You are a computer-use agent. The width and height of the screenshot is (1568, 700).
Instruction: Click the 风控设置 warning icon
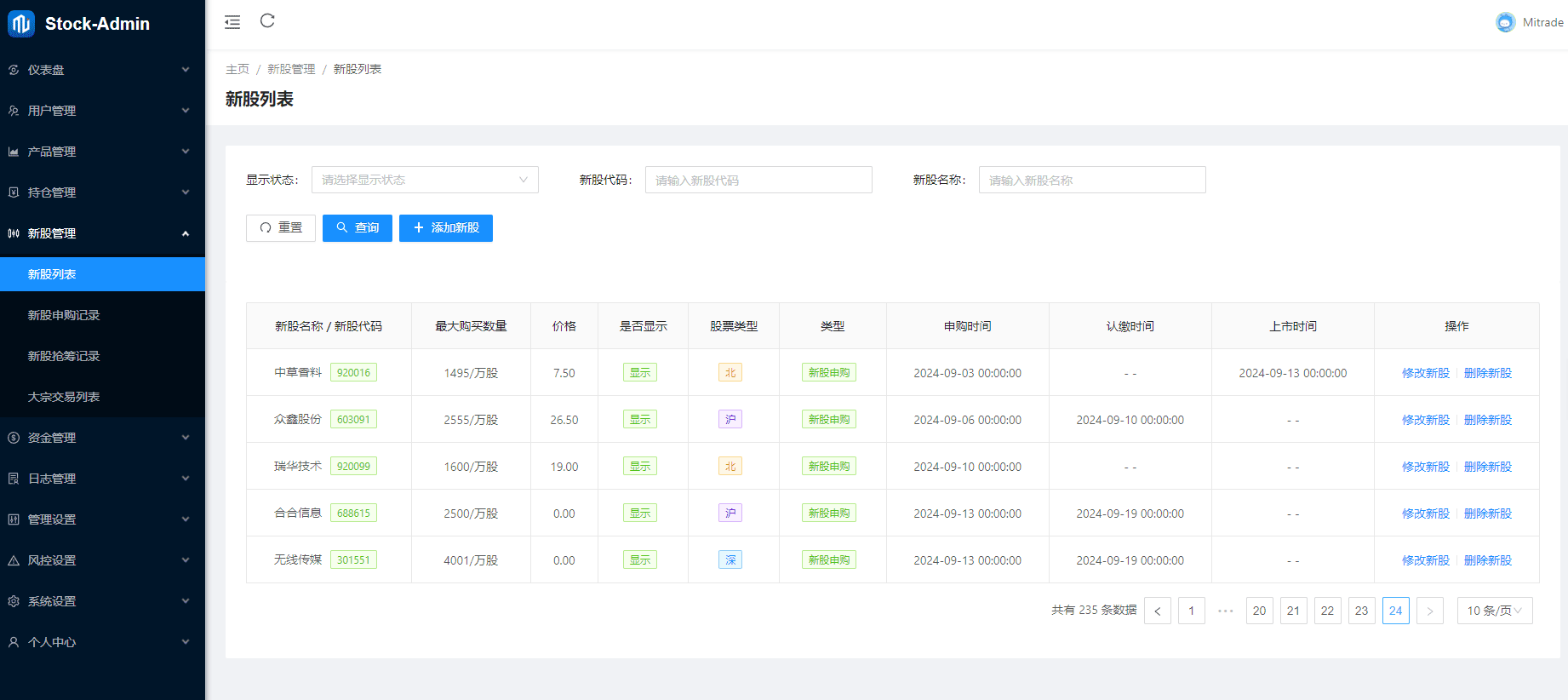14,560
